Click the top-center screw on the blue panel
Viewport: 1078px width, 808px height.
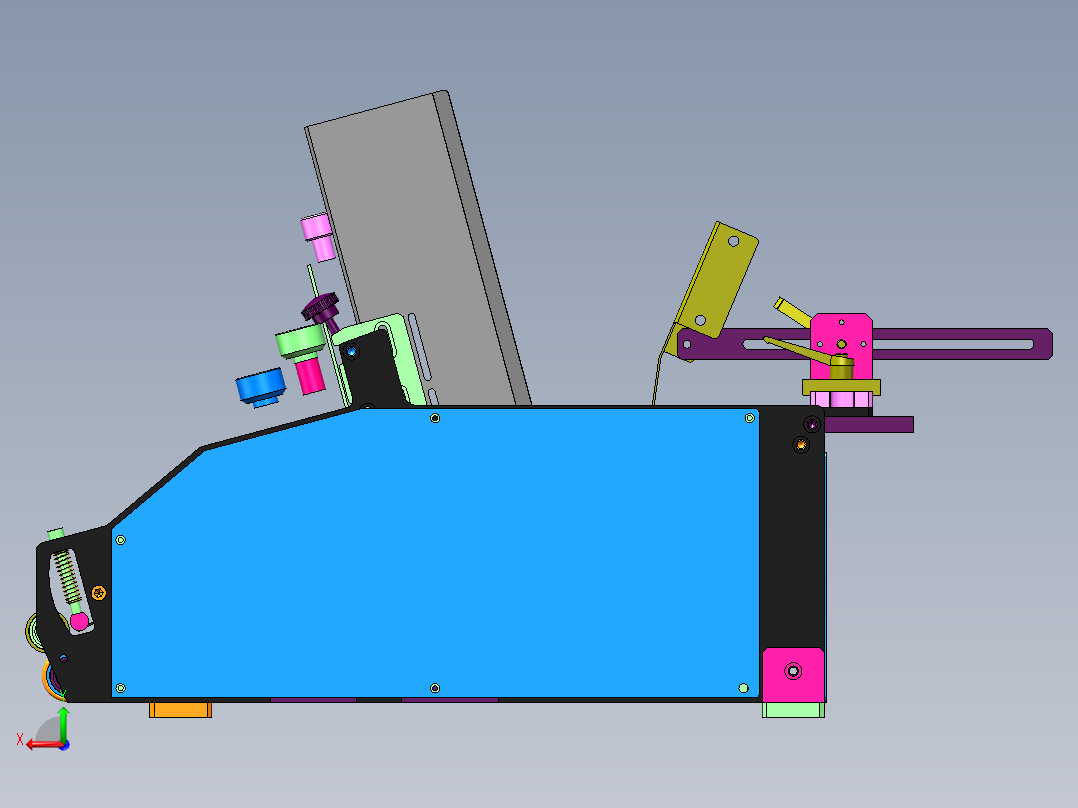pyautogui.click(x=435, y=418)
